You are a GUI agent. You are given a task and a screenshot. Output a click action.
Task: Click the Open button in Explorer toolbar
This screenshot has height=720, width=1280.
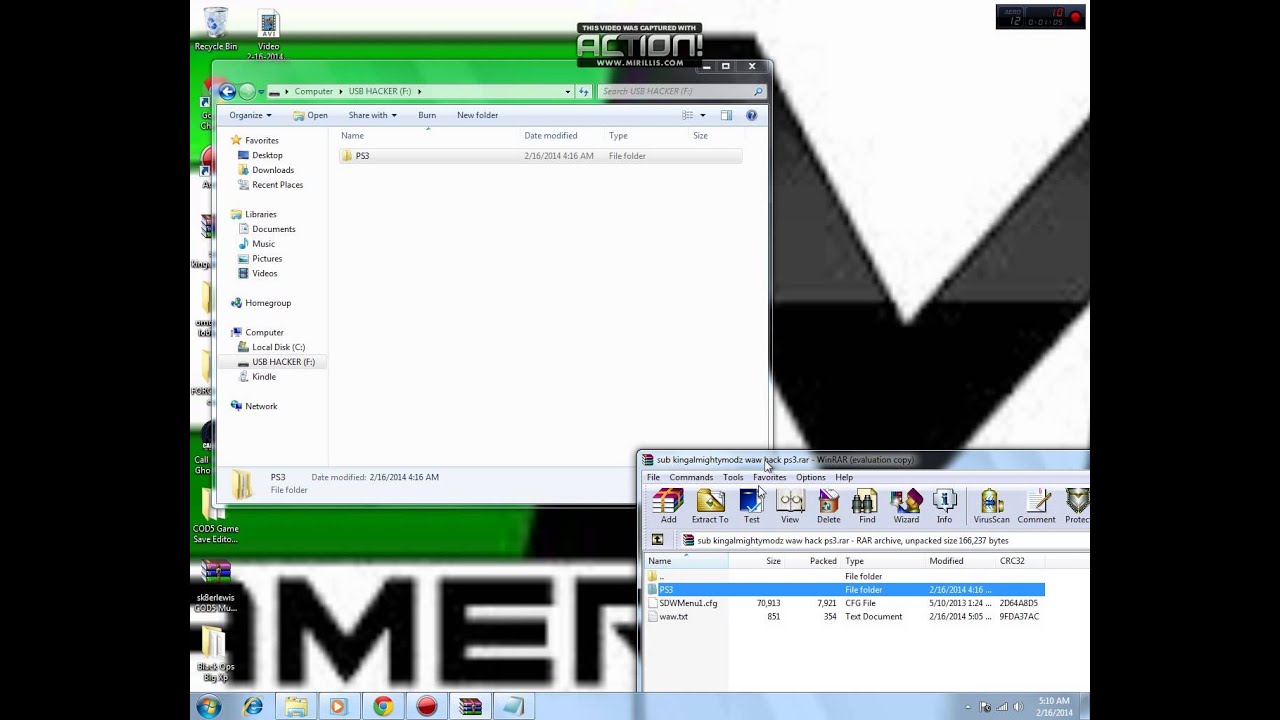point(310,115)
